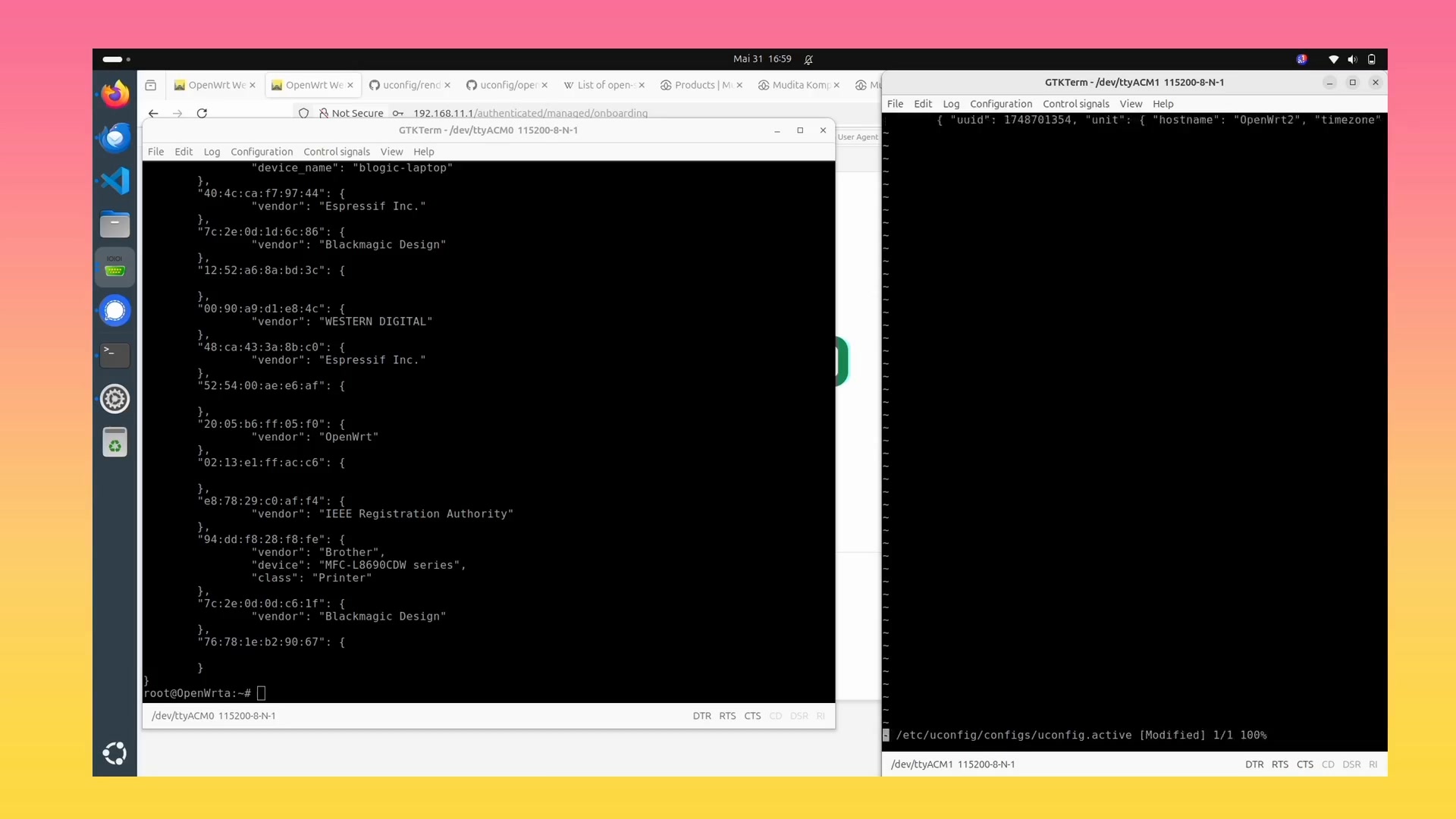Open the Configuration menu in ttyACM0 window
This screenshot has height=819, width=1456.
(x=261, y=152)
